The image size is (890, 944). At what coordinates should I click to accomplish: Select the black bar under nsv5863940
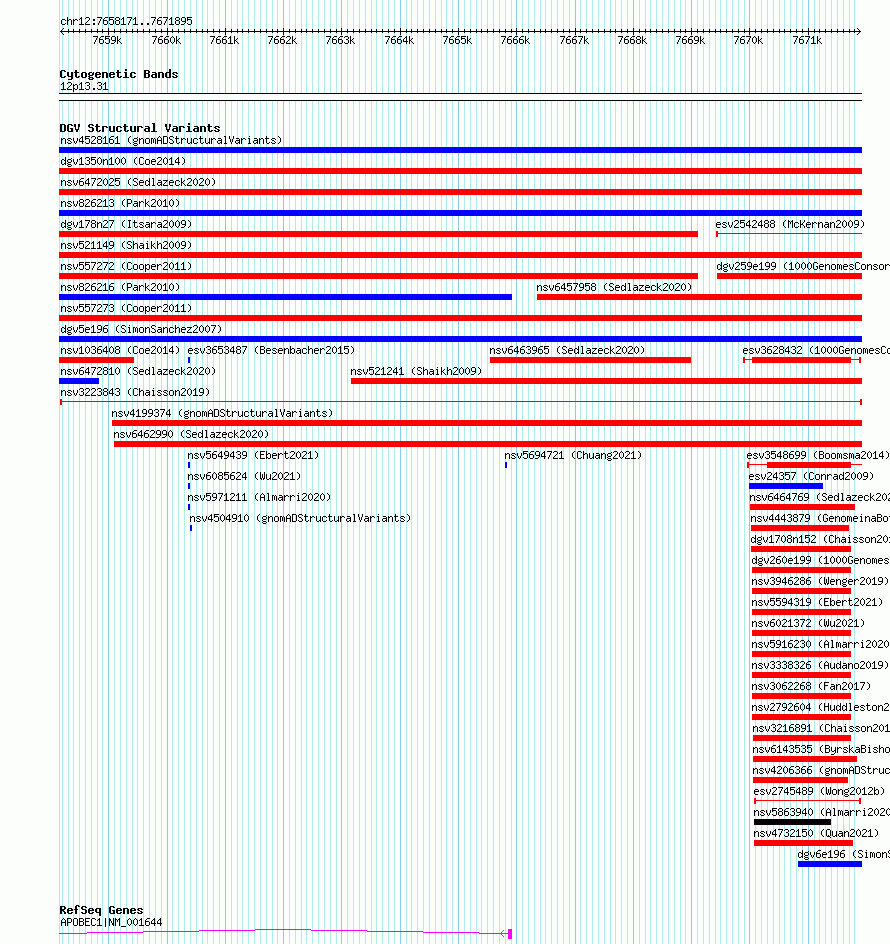792,822
